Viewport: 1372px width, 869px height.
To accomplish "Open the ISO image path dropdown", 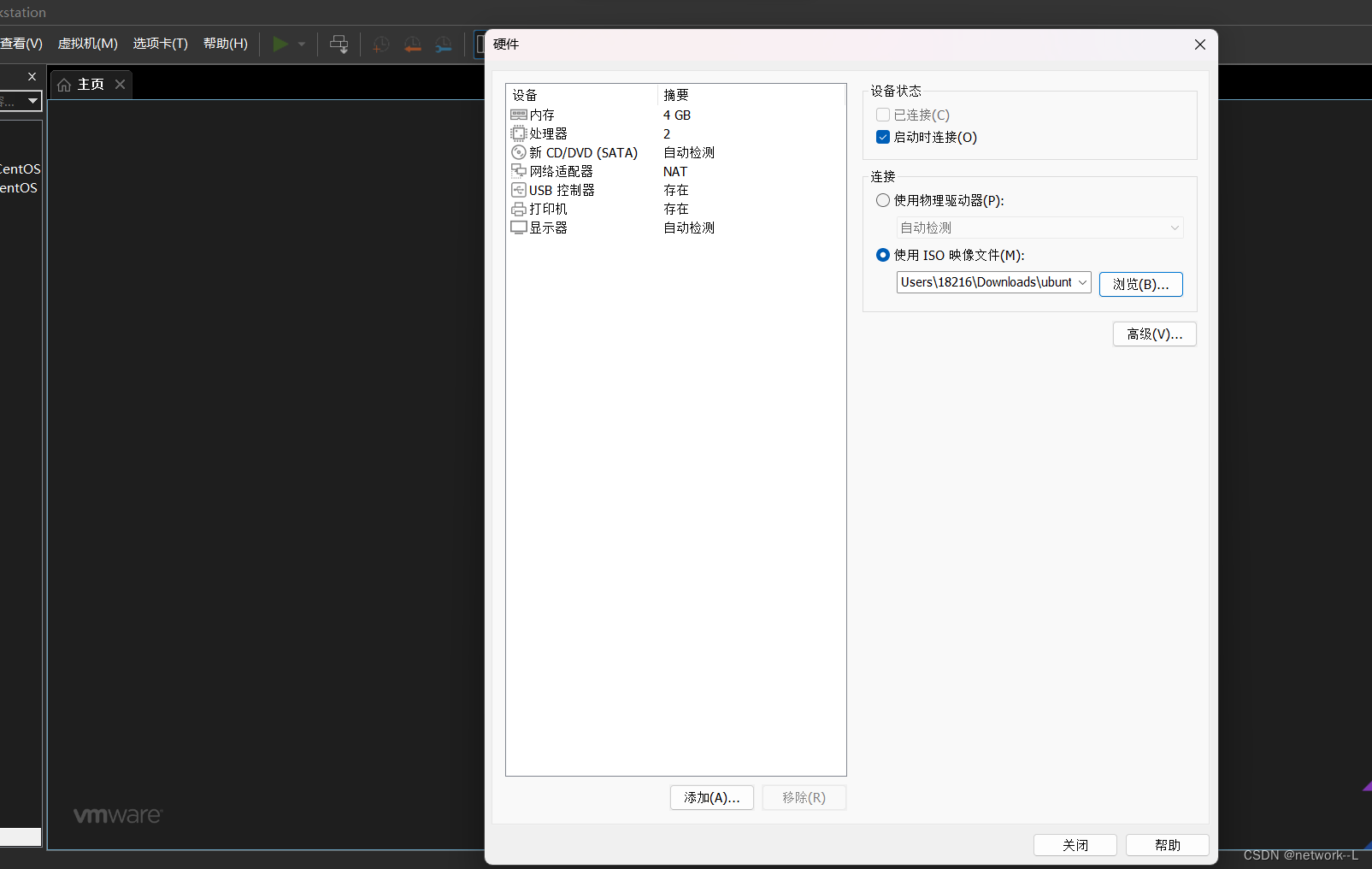I will pos(1083,281).
